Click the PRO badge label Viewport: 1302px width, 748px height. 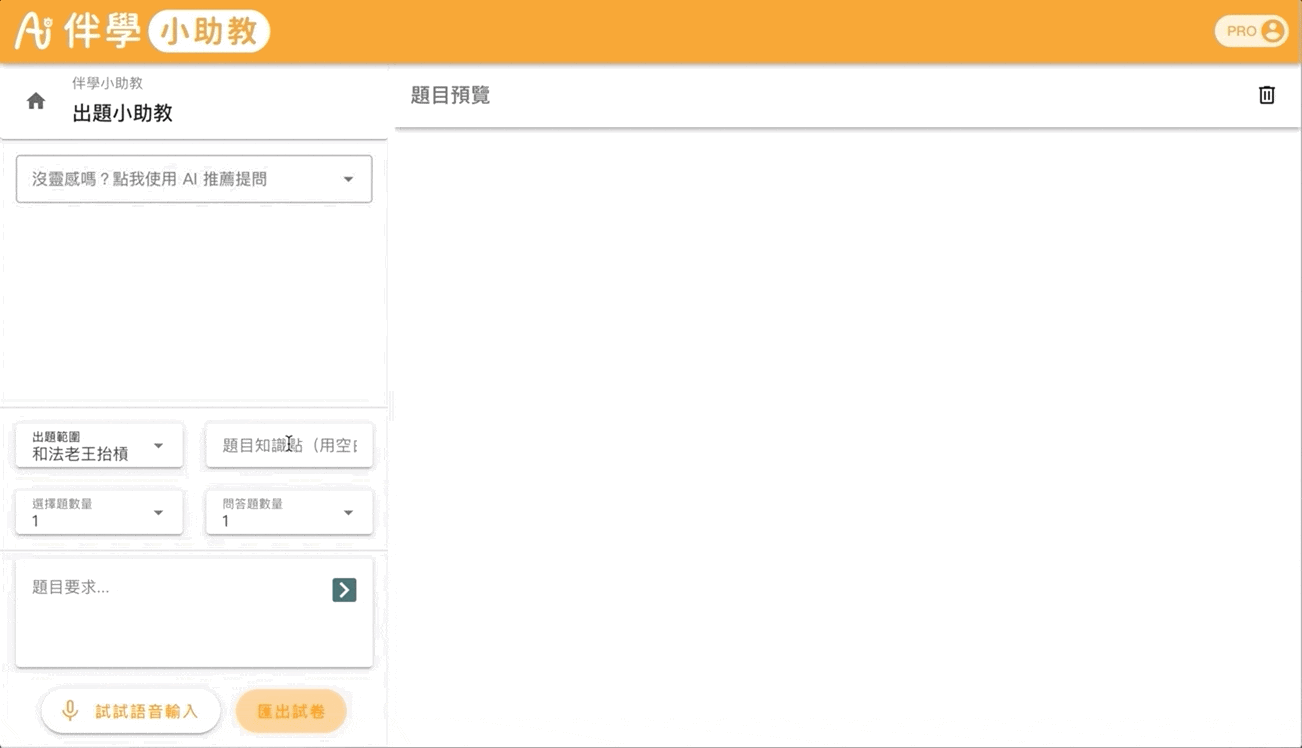[x=1241, y=31]
